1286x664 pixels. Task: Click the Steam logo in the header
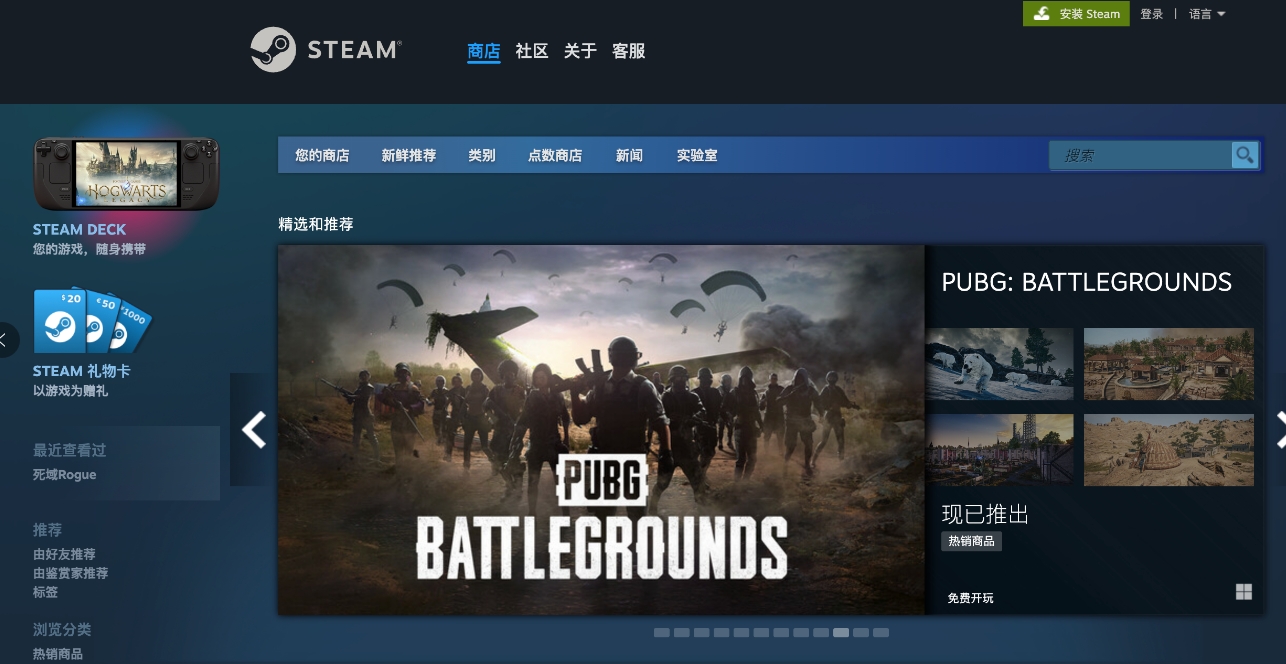pyautogui.click(x=325, y=50)
